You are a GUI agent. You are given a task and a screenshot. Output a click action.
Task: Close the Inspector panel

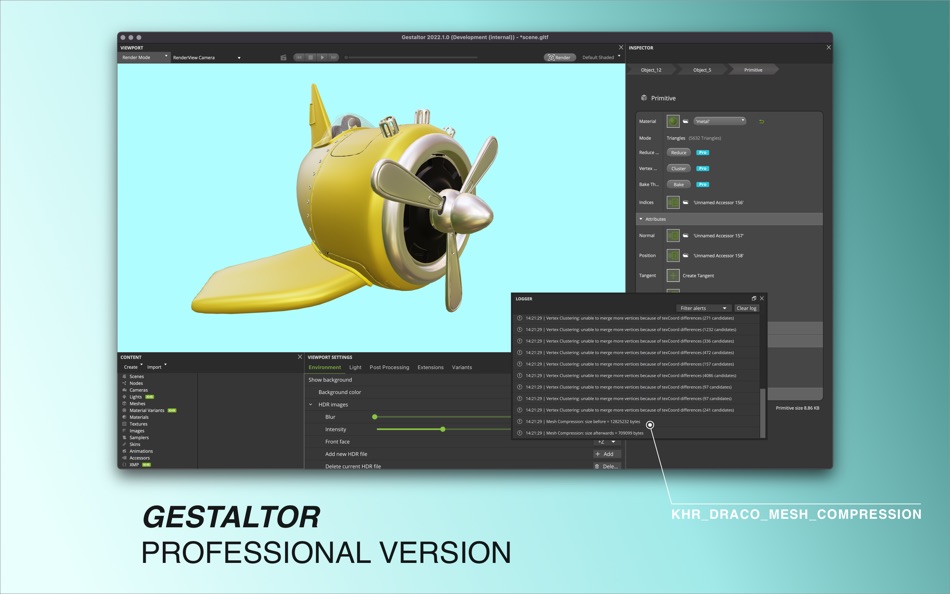[828, 47]
